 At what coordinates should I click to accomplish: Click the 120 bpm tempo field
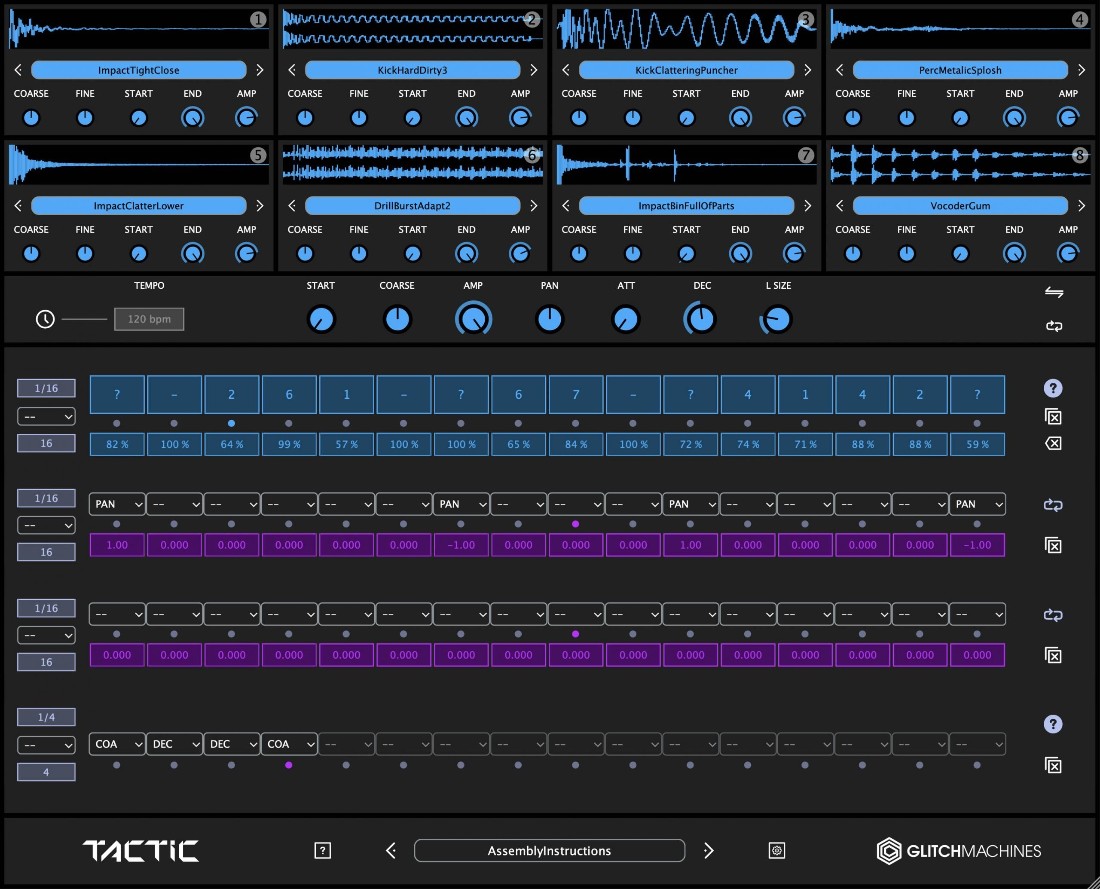[149, 320]
